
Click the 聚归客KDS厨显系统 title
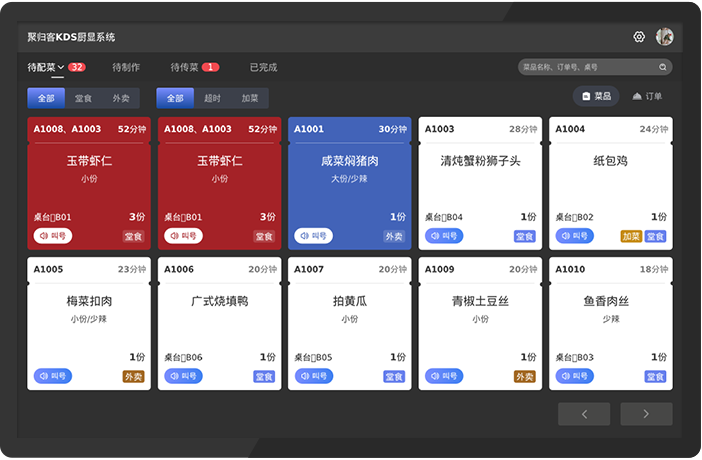pyautogui.click(x=71, y=37)
